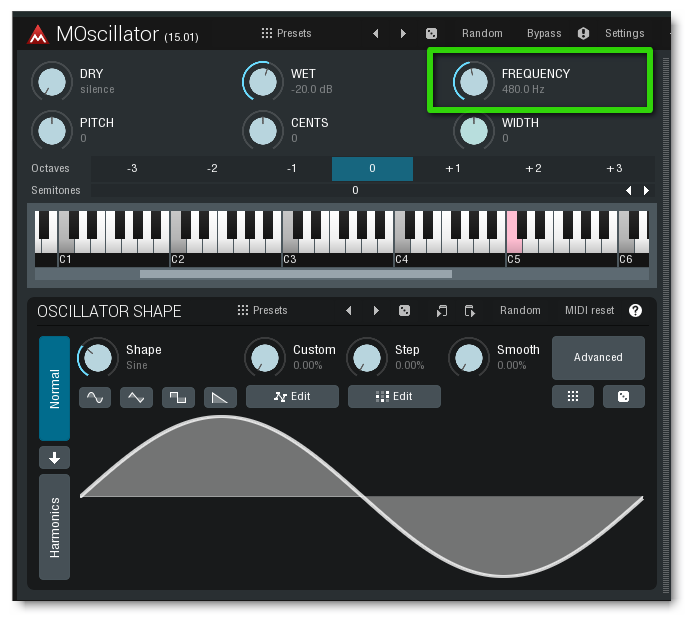Click dice icon below Advanced
694x624 pixels.
pyautogui.click(x=624, y=397)
